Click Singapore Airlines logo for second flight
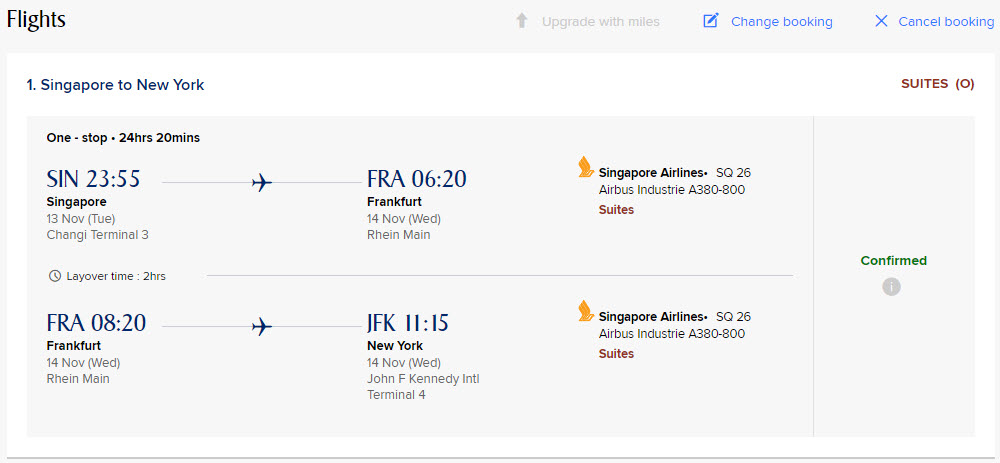This screenshot has width=1000, height=463. (x=586, y=311)
